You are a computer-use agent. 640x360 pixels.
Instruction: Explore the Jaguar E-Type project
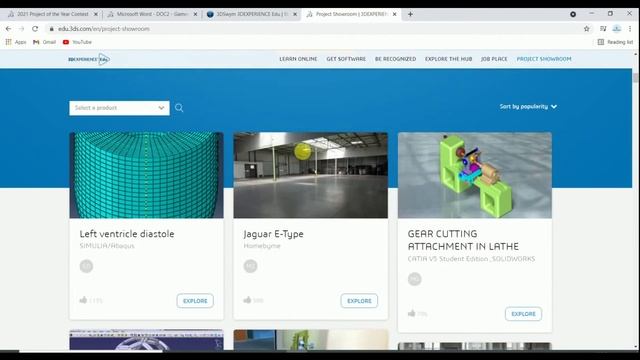pos(359,301)
